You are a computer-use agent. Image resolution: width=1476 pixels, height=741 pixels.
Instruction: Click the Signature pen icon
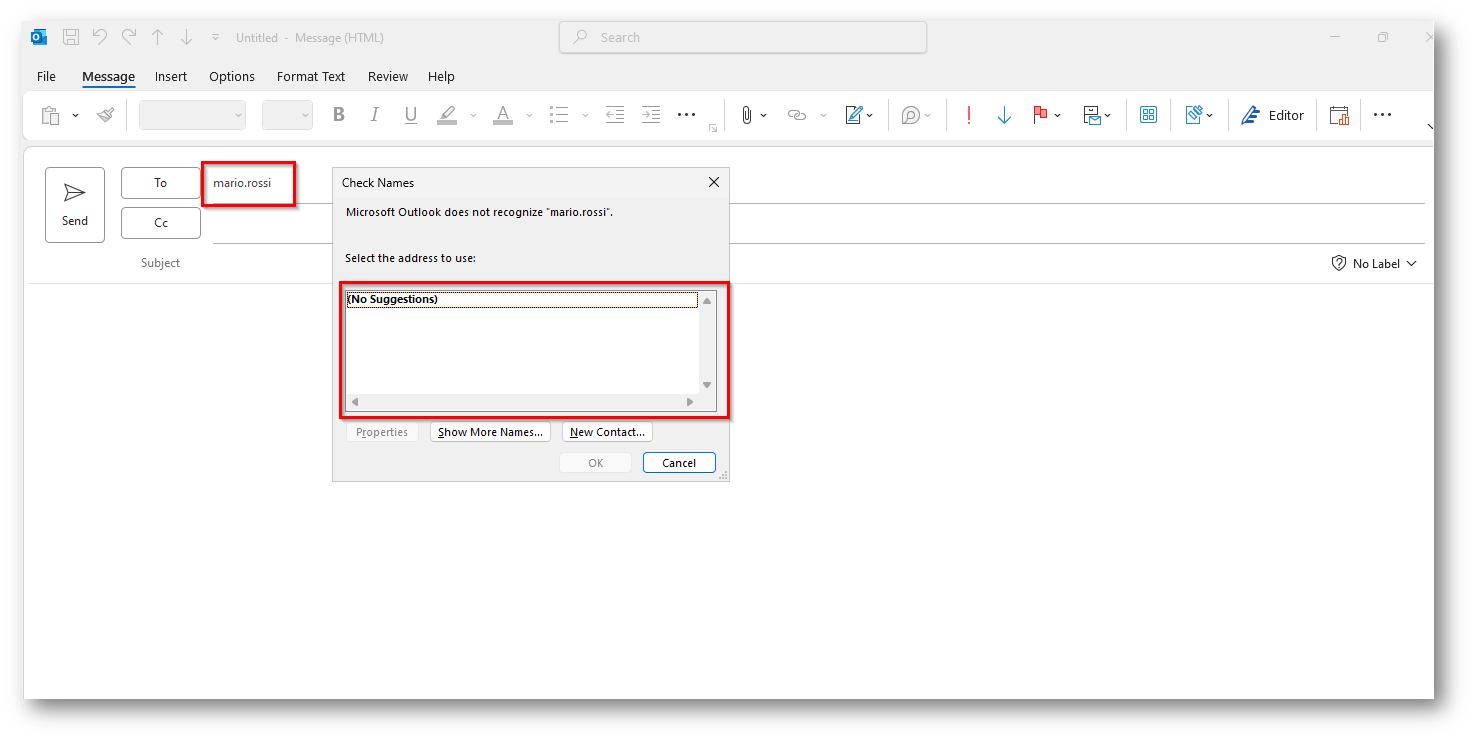click(853, 115)
